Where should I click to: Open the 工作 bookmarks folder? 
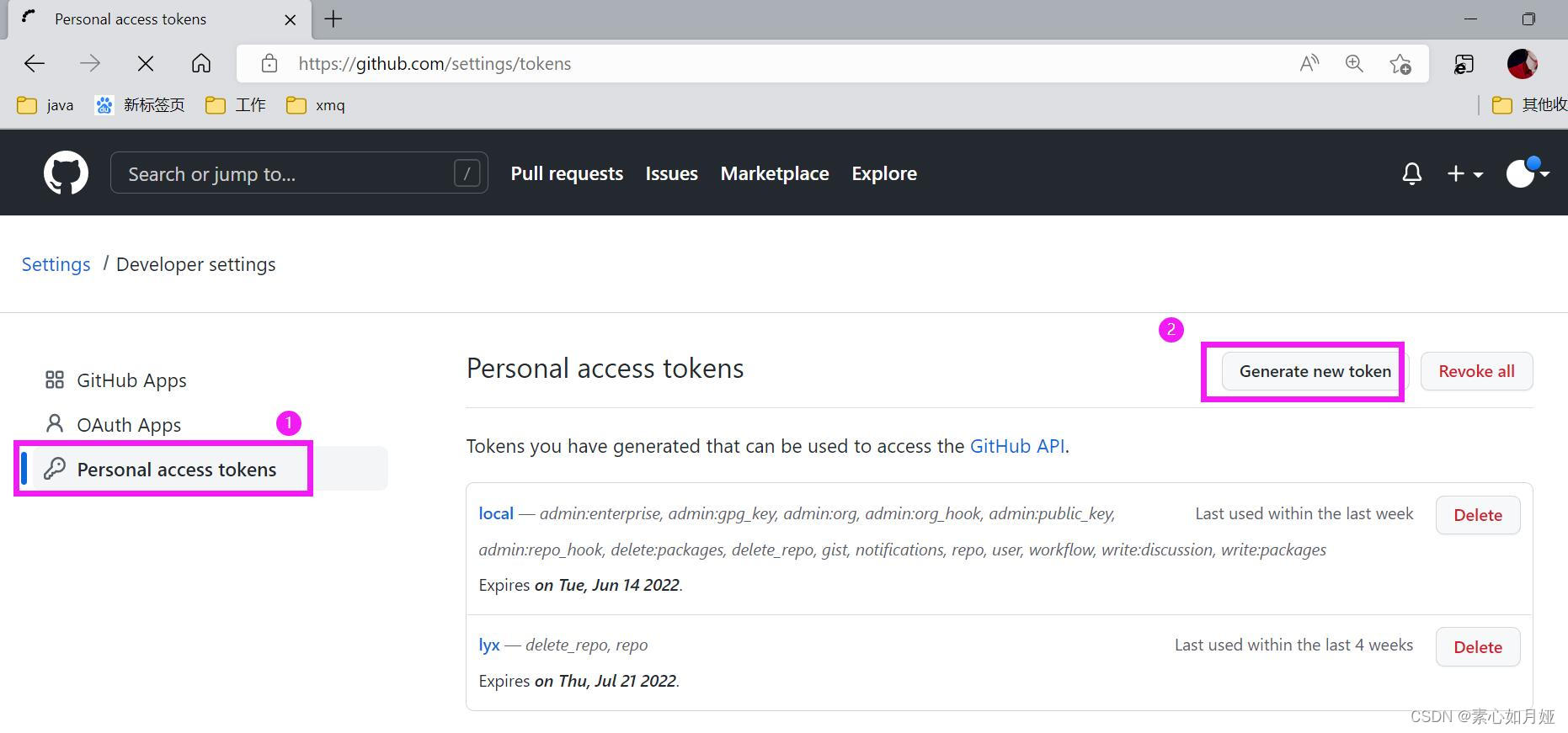[x=237, y=105]
